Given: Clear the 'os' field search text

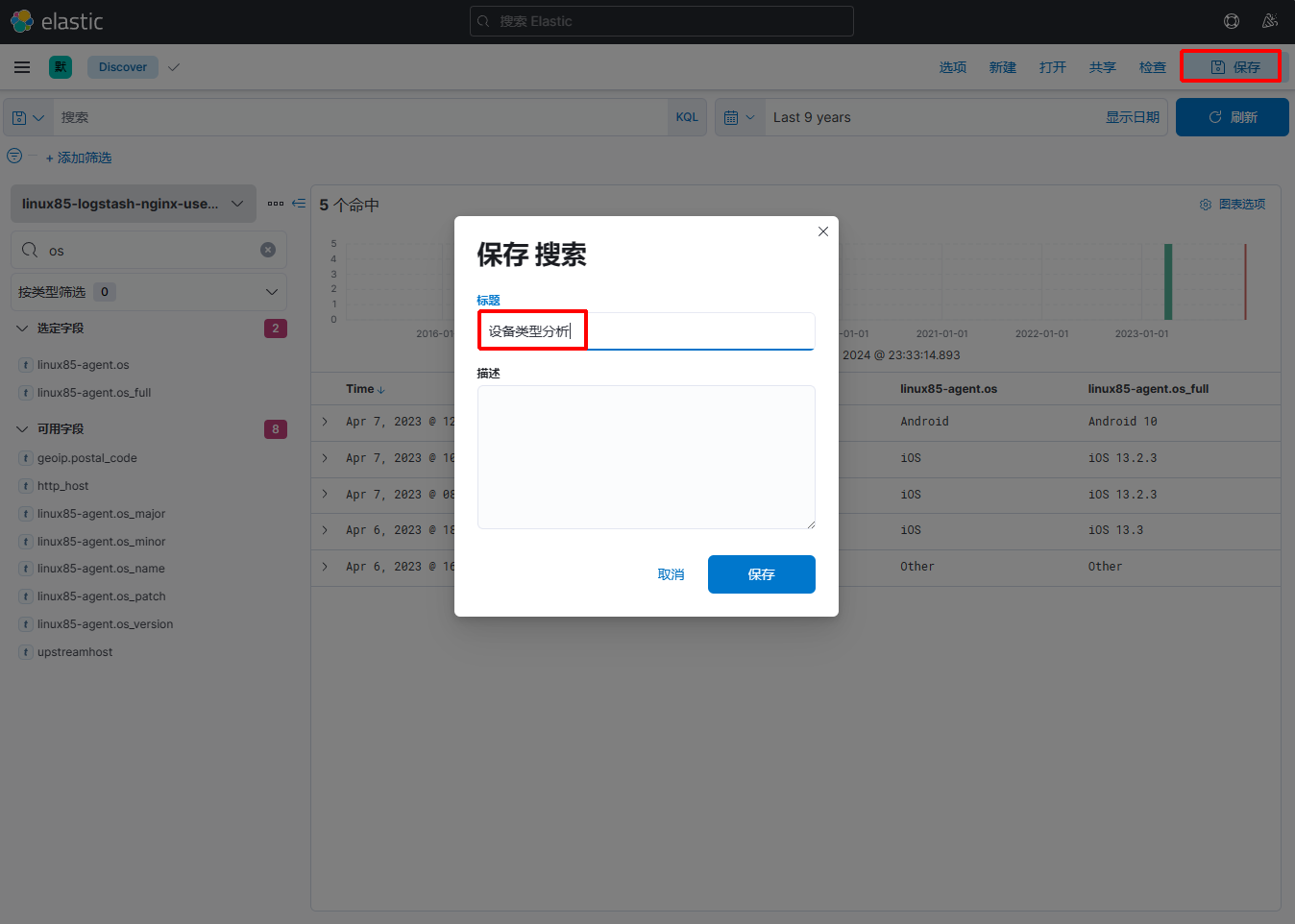Looking at the screenshot, I should 268,250.
